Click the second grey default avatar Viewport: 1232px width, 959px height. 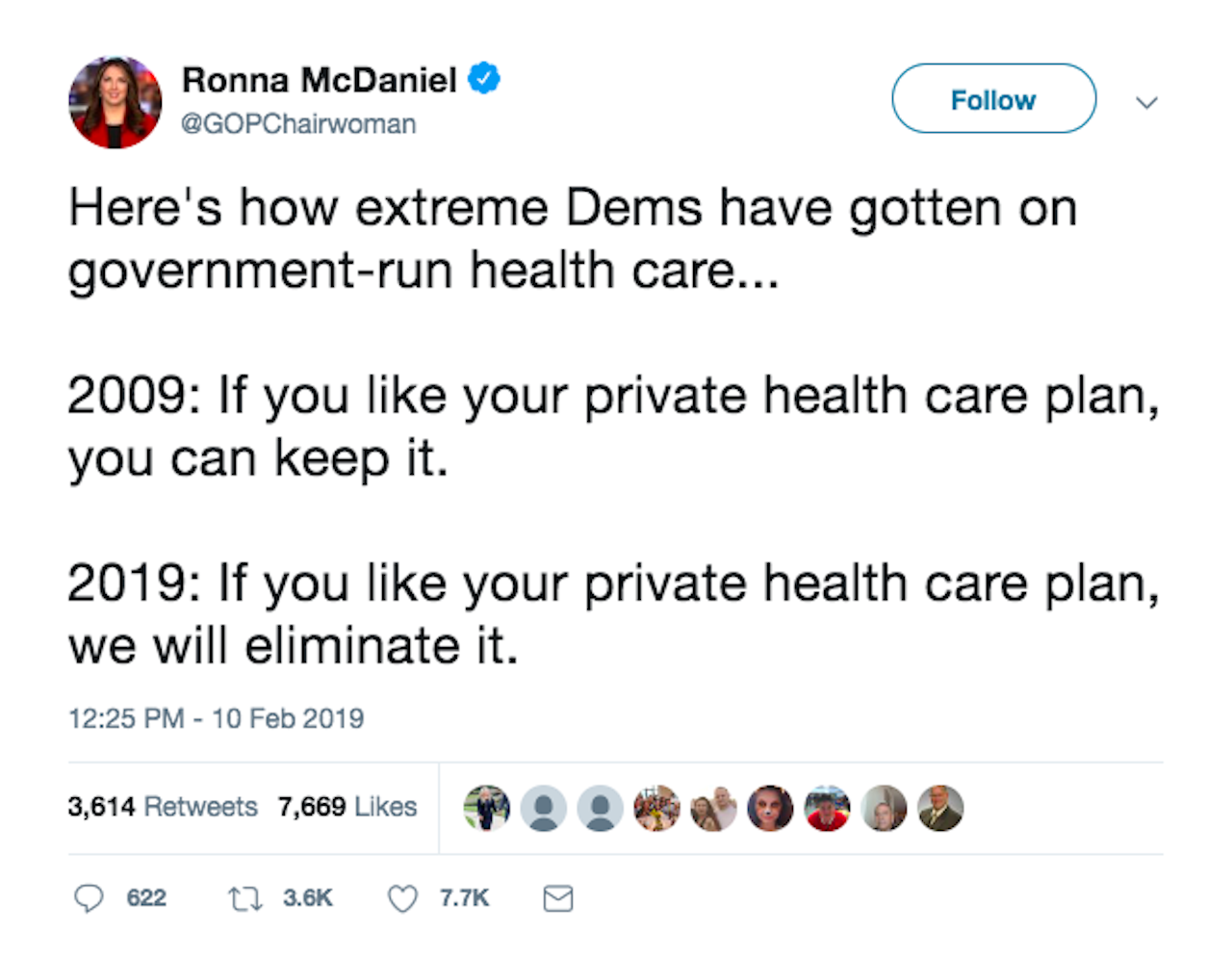coord(601,808)
